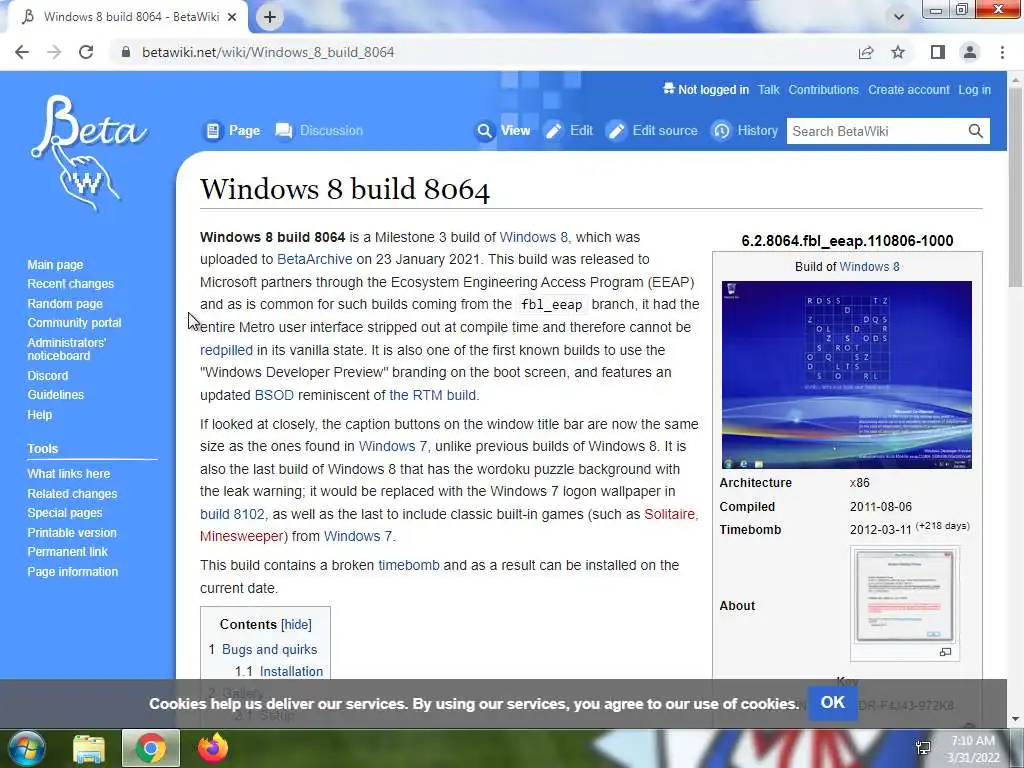Open the Edit source tab
This screenshot has height=768, width=1024.
pos(652,131)
